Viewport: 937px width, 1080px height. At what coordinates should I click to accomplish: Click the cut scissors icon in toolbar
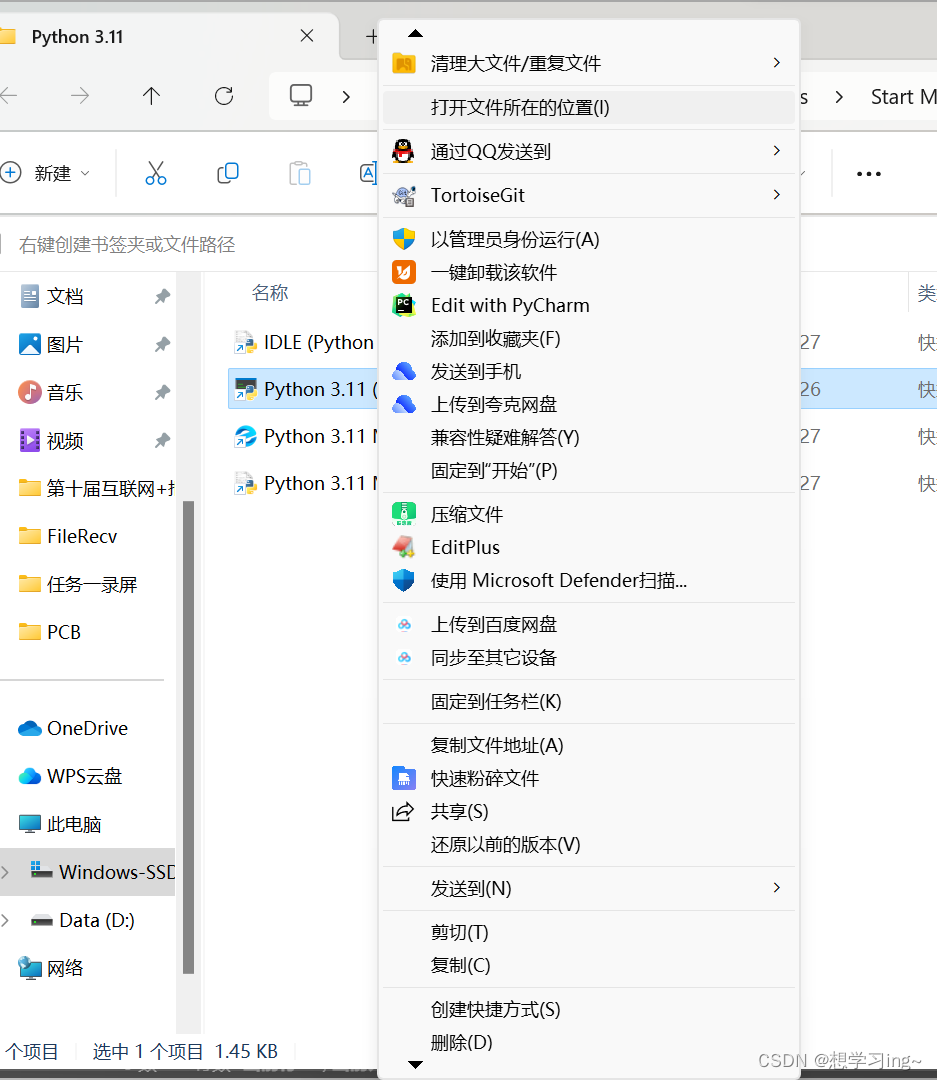[156, 173]
